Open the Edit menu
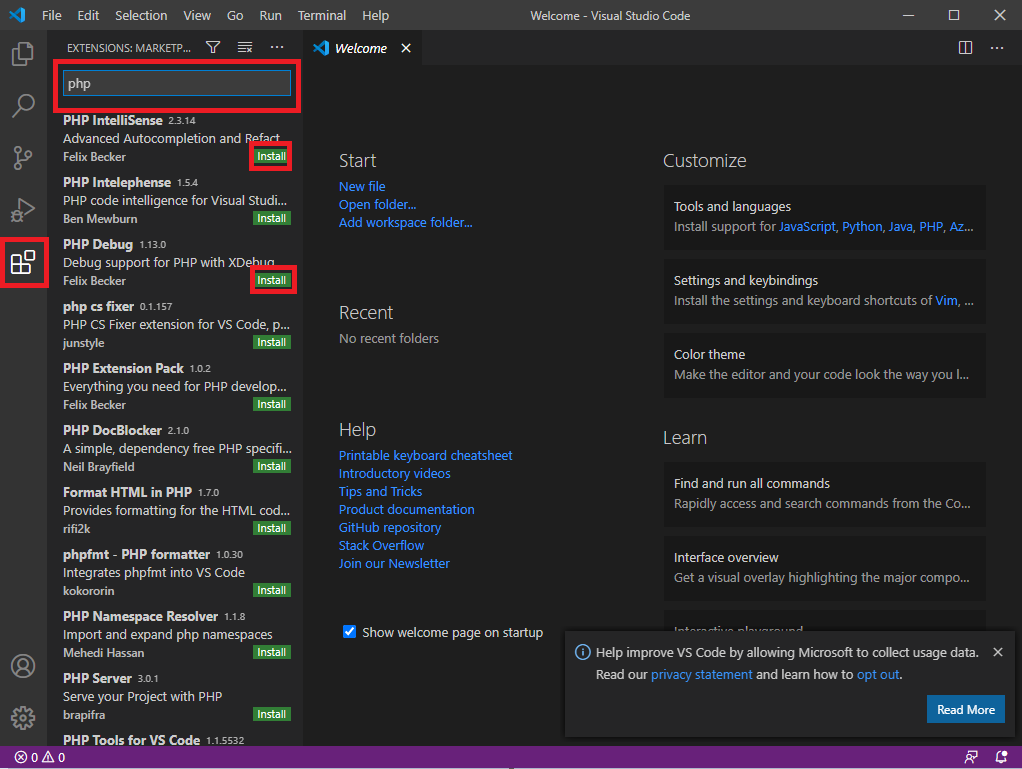 pyautogui.click(x=88, y=16)
